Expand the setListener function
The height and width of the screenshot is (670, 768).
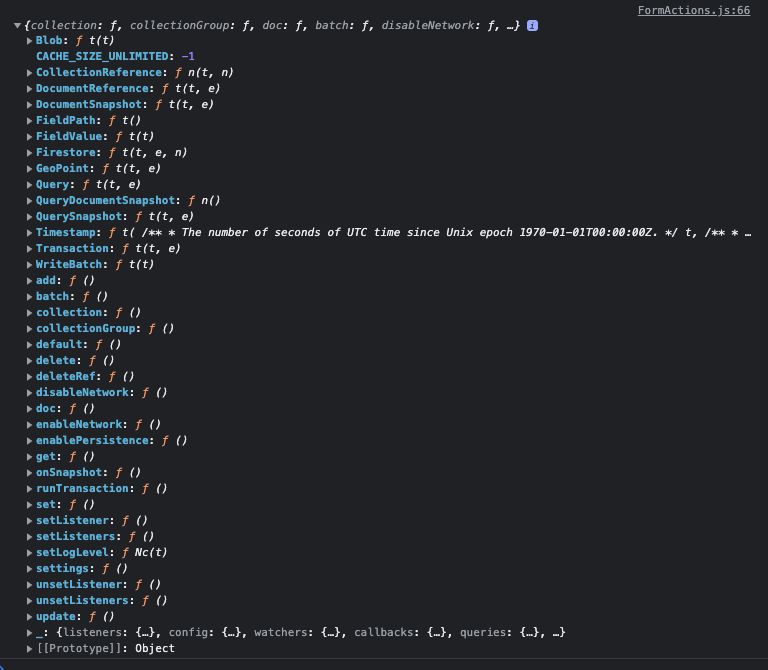29,521
